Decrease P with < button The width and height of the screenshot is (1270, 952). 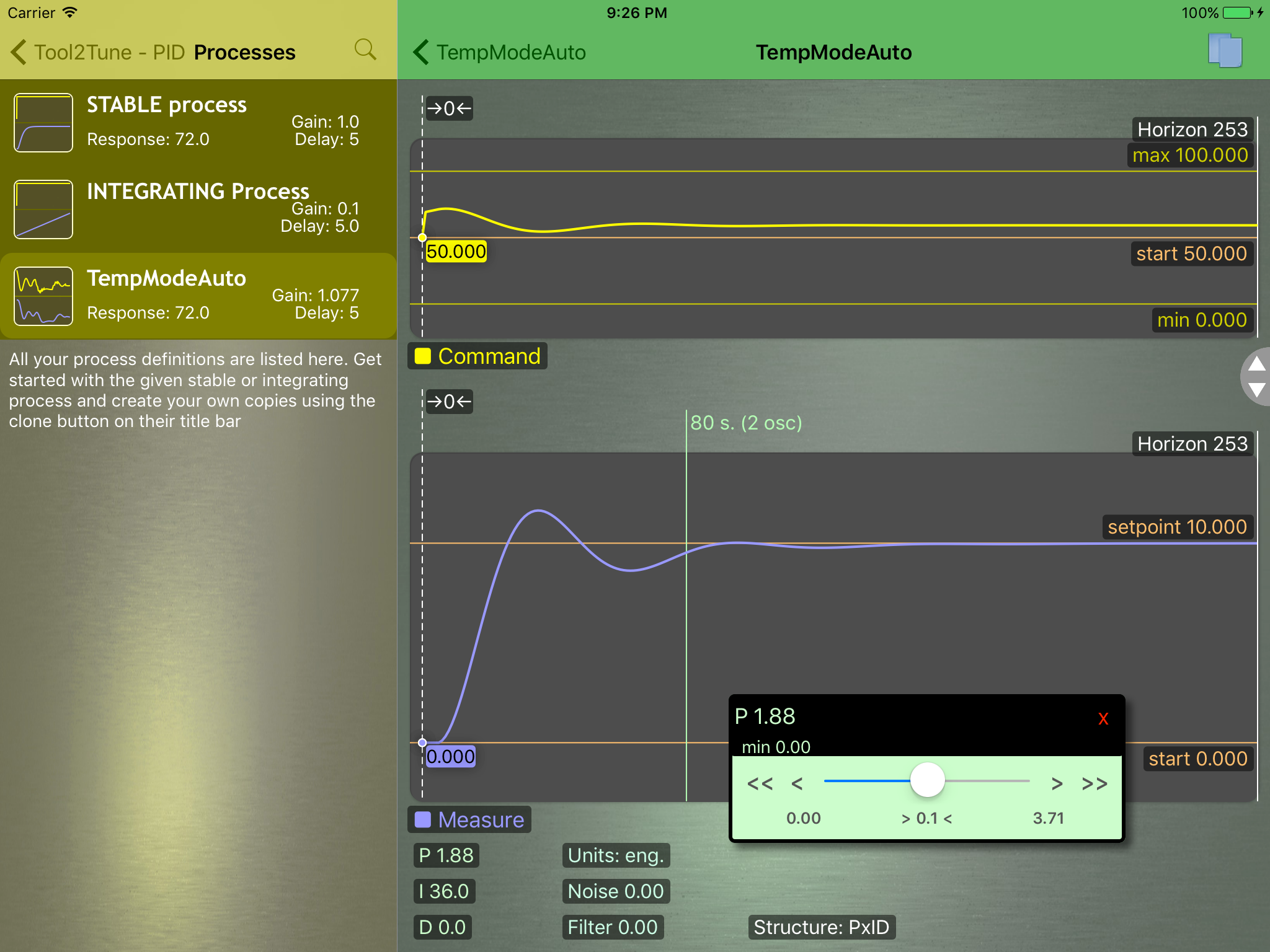pyautogui.click(x=797, y=784)
